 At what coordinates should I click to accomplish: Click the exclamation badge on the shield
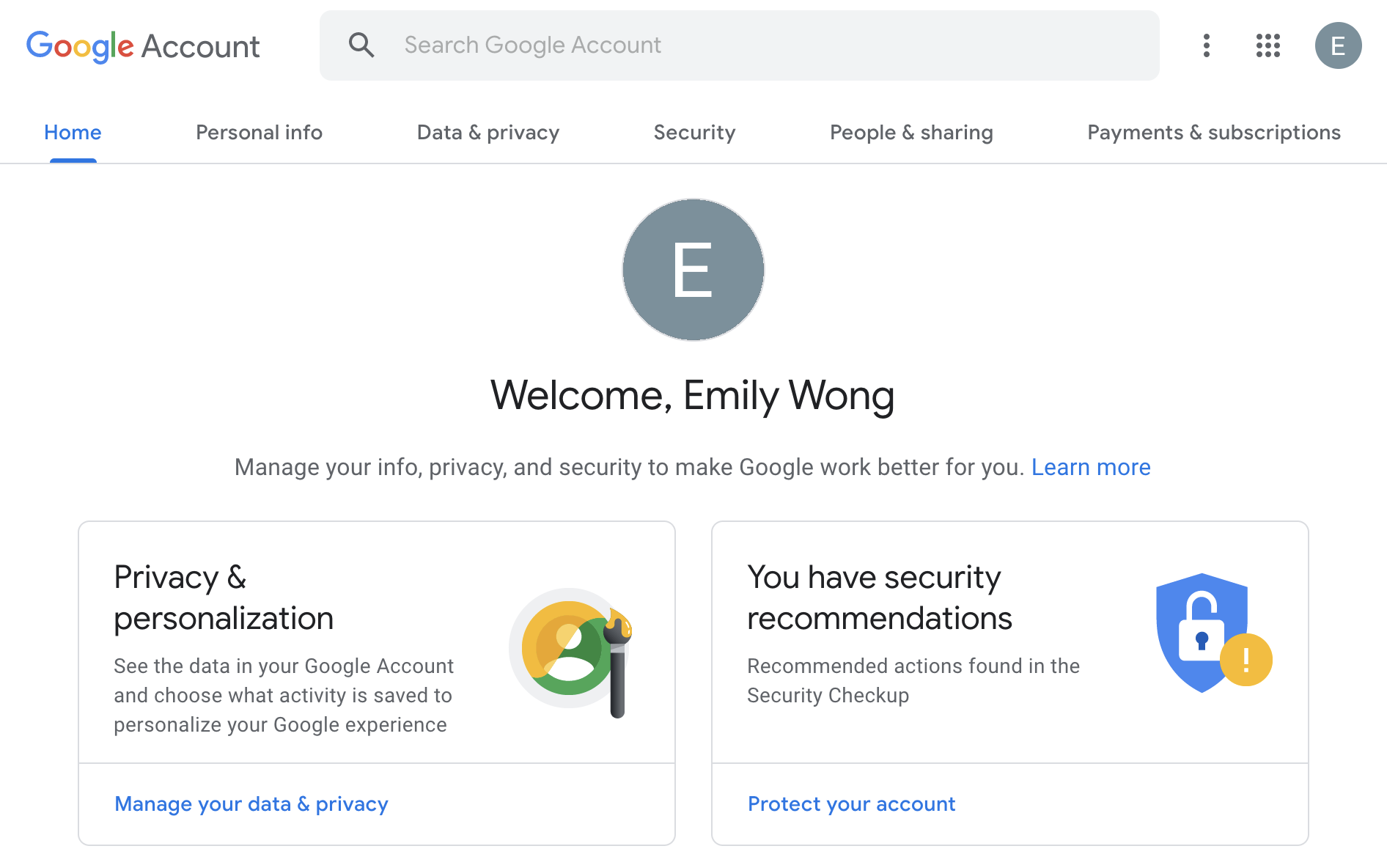click(1244, 659)
